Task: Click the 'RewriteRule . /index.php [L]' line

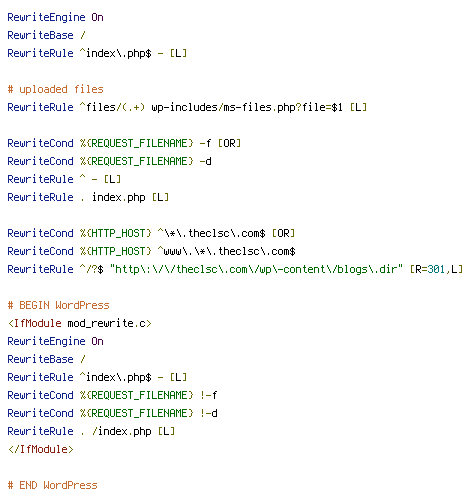Action: [91, 431]
